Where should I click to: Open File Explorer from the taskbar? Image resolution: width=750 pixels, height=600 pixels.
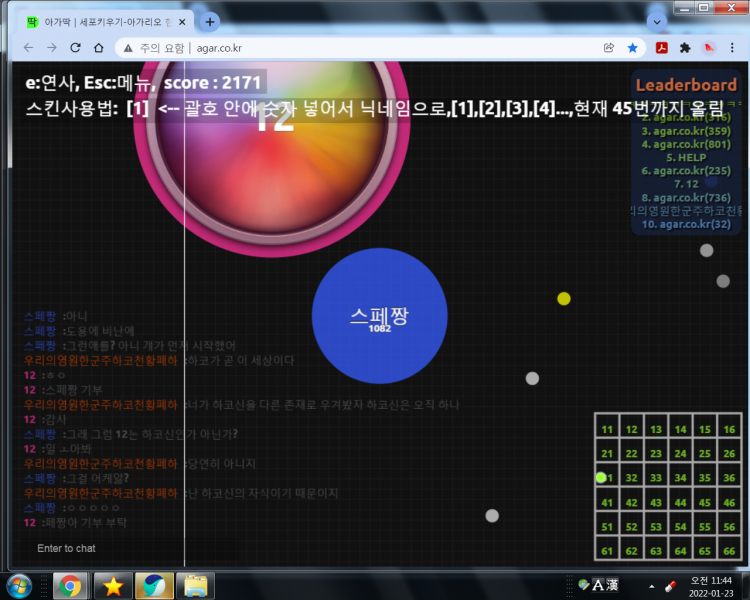point(196,586)
